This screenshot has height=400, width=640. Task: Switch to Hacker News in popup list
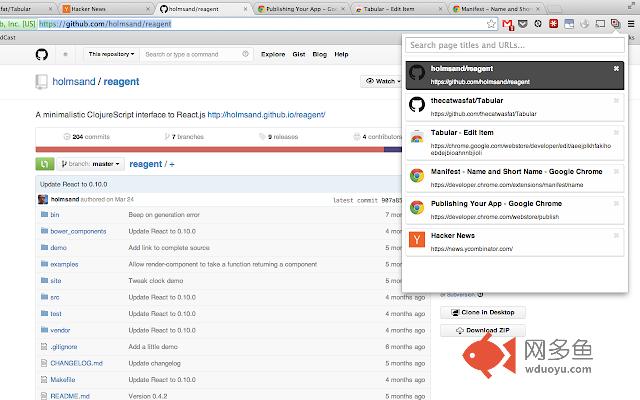point(515,242)
